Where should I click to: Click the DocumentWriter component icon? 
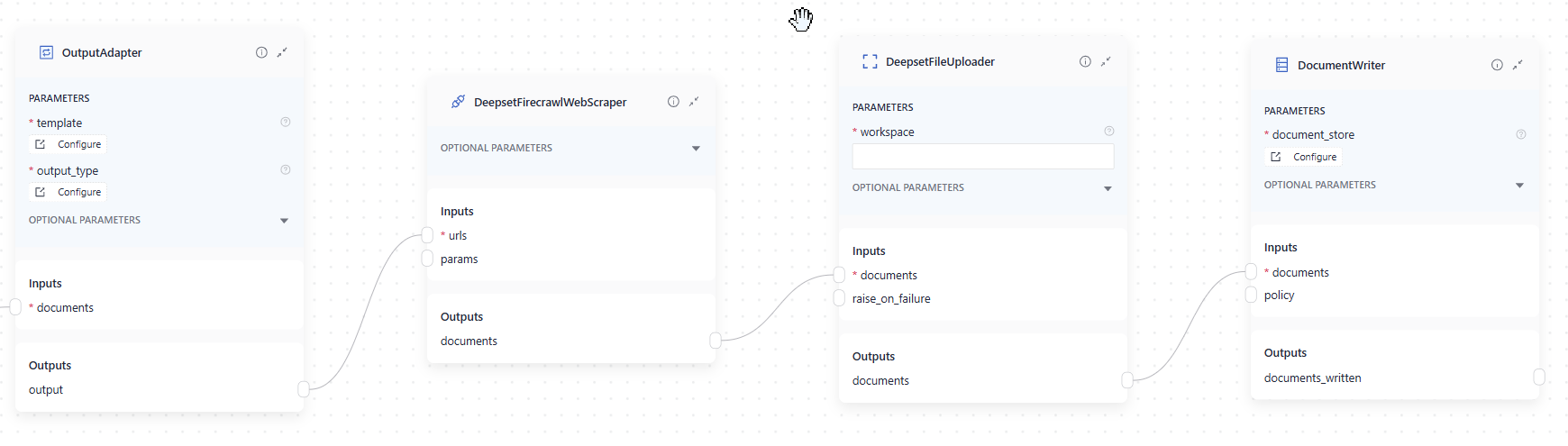(1281, 65)
